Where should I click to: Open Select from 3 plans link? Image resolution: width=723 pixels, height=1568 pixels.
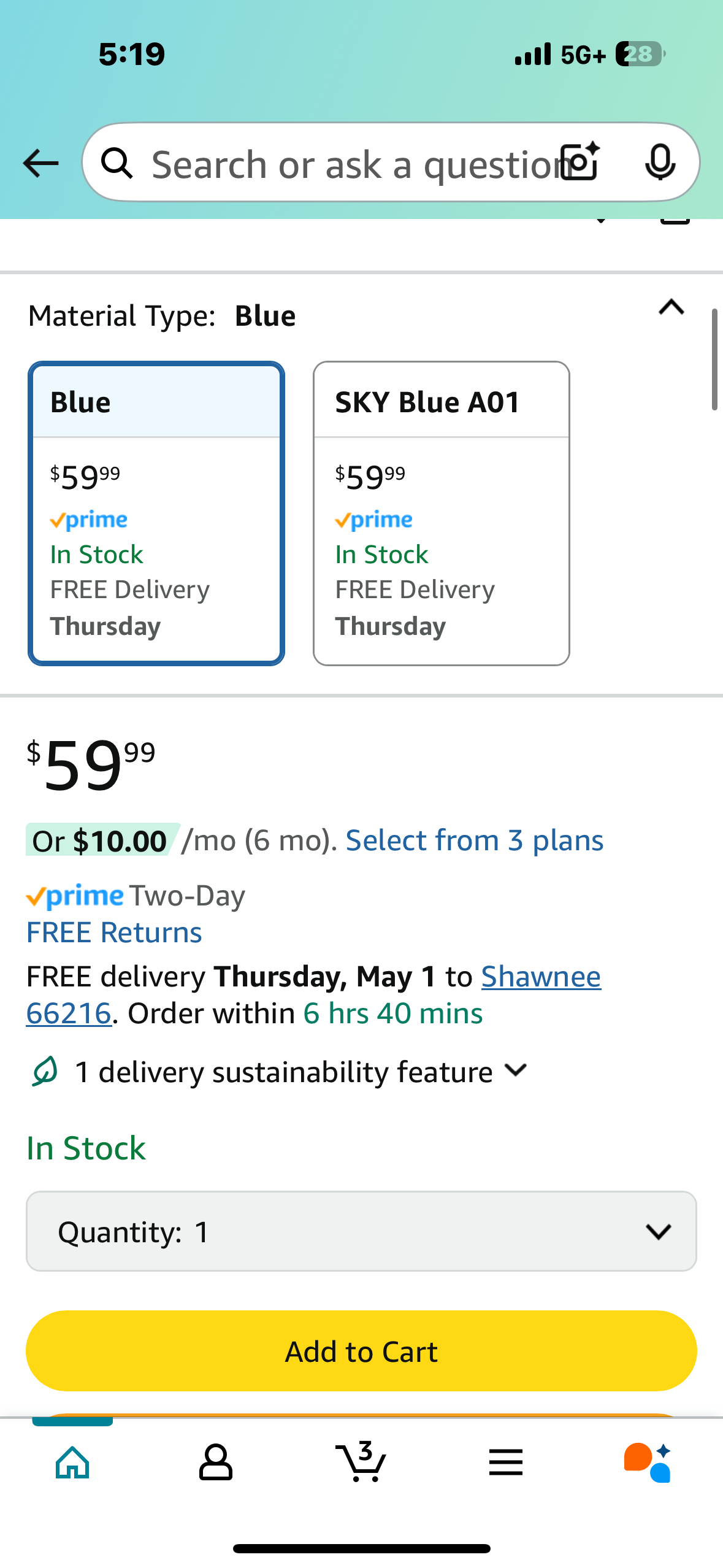pyautogui.click(x=474, y=840)
